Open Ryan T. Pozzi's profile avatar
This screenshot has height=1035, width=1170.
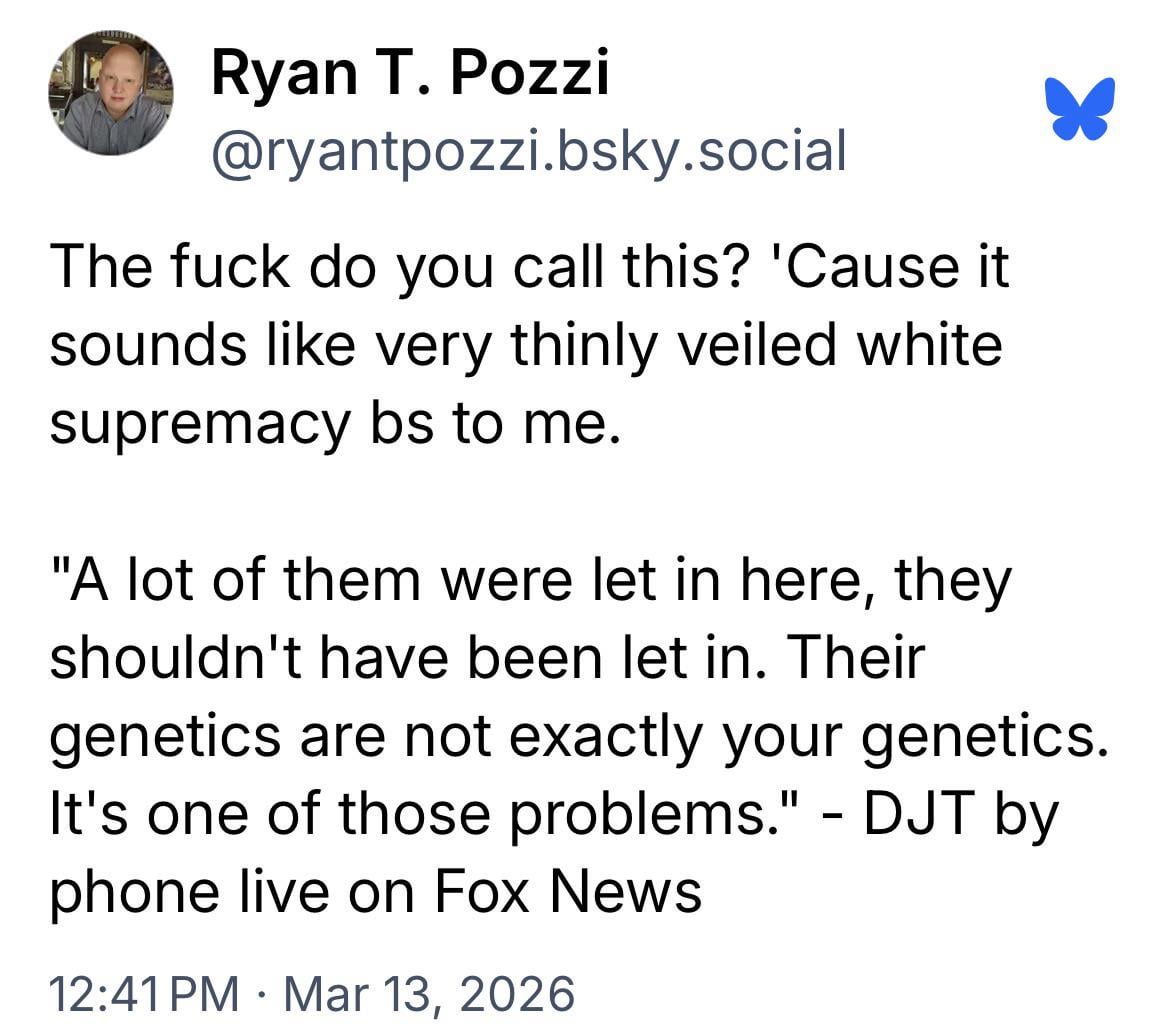point(109,93)
